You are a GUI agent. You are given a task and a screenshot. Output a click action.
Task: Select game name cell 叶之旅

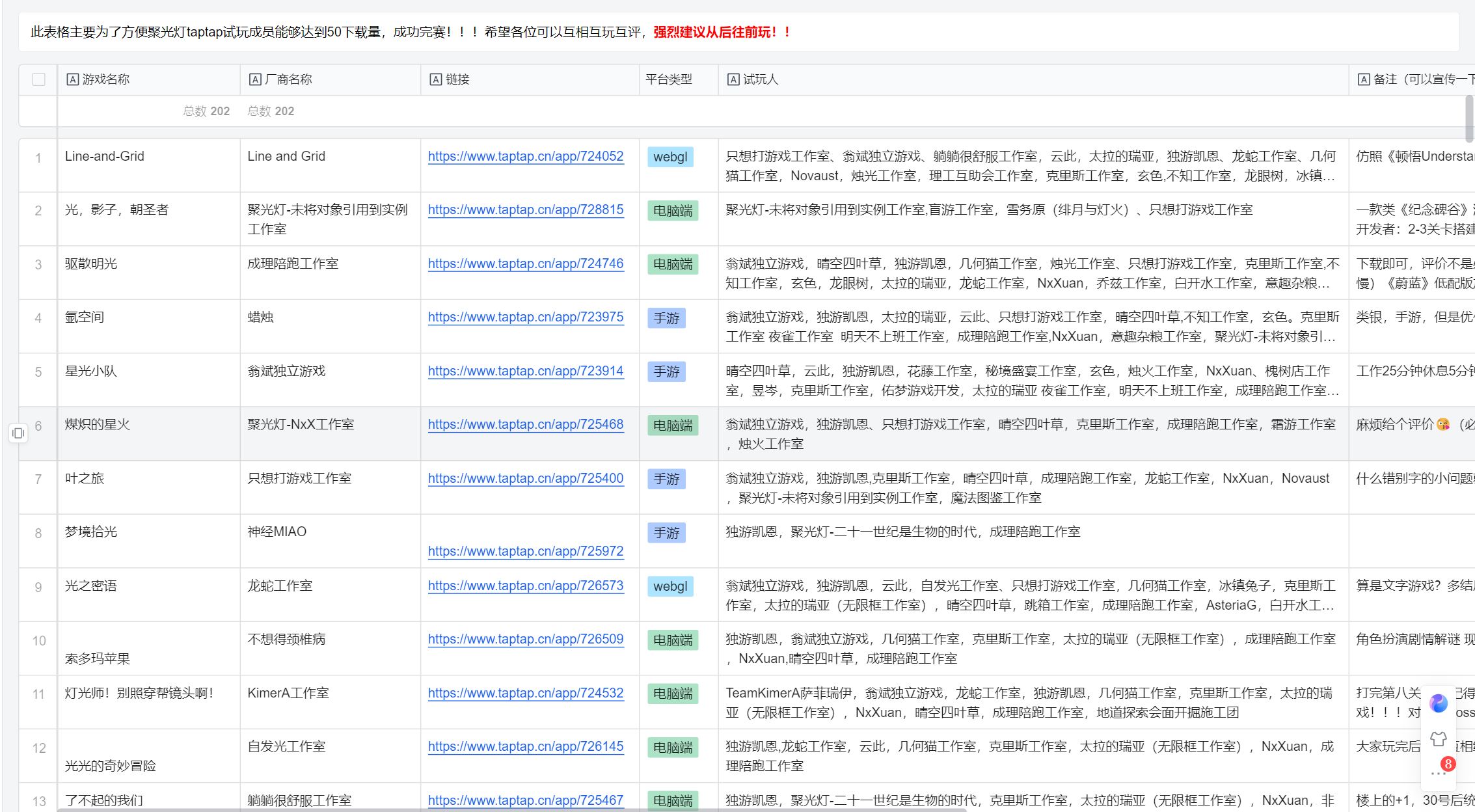click(x=149, y=487)
